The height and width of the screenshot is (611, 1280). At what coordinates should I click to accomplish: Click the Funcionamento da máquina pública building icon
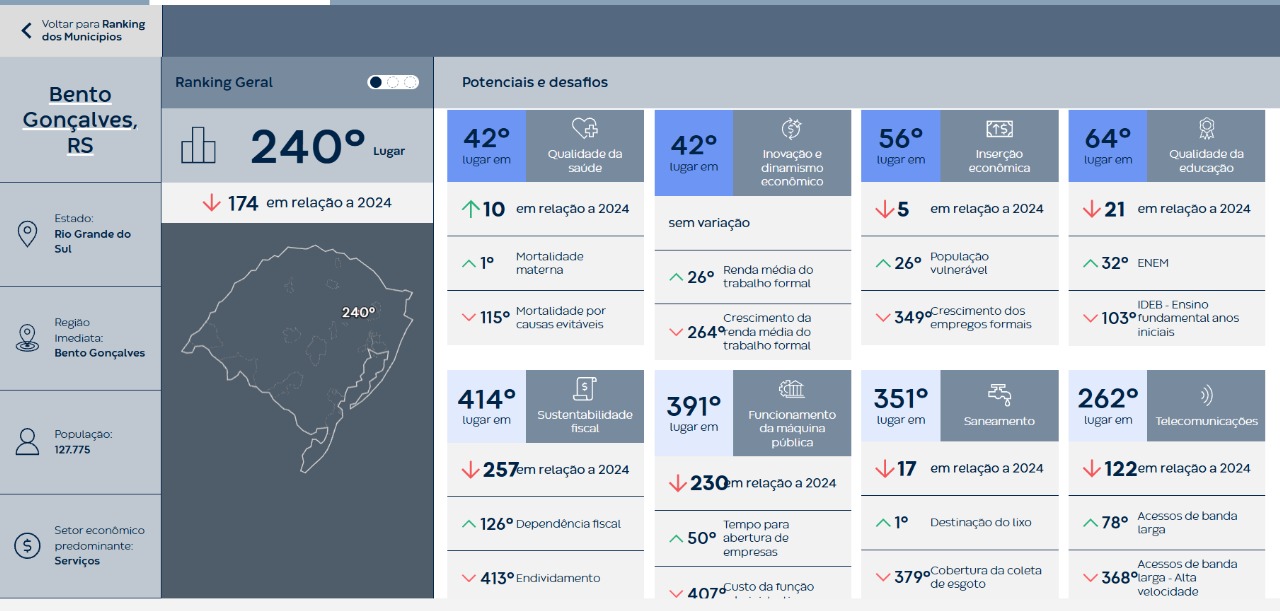point(791,389)
